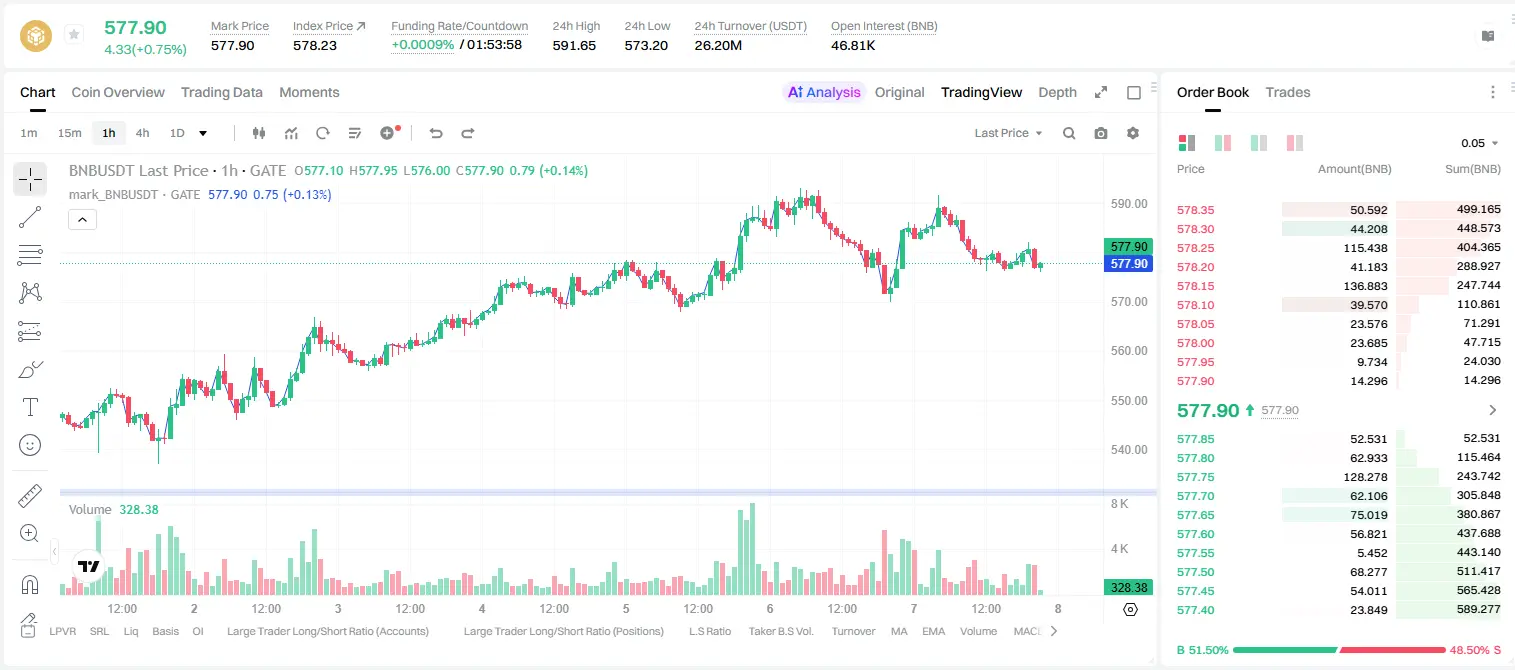The width and height of the screenshot is (1515, 670).
Task: Switch to the Trades tab
Action: (1288, 92)
